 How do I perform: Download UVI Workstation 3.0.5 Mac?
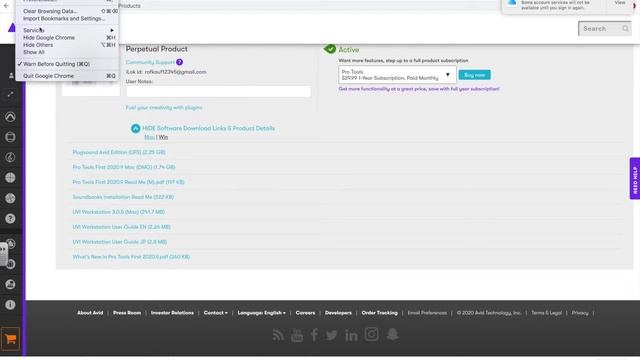coord(118,212)
